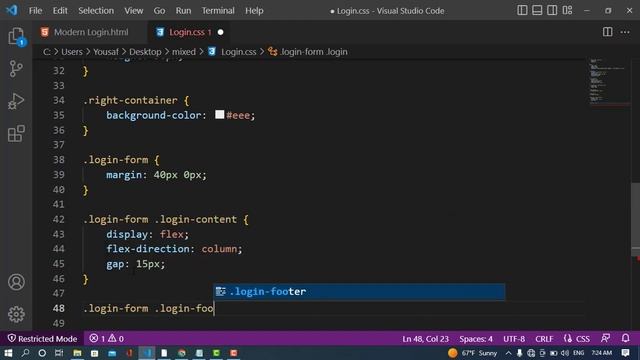Switch to Login.css tab
The width and height of the screenshot is (640, 360).
point(190,32)
